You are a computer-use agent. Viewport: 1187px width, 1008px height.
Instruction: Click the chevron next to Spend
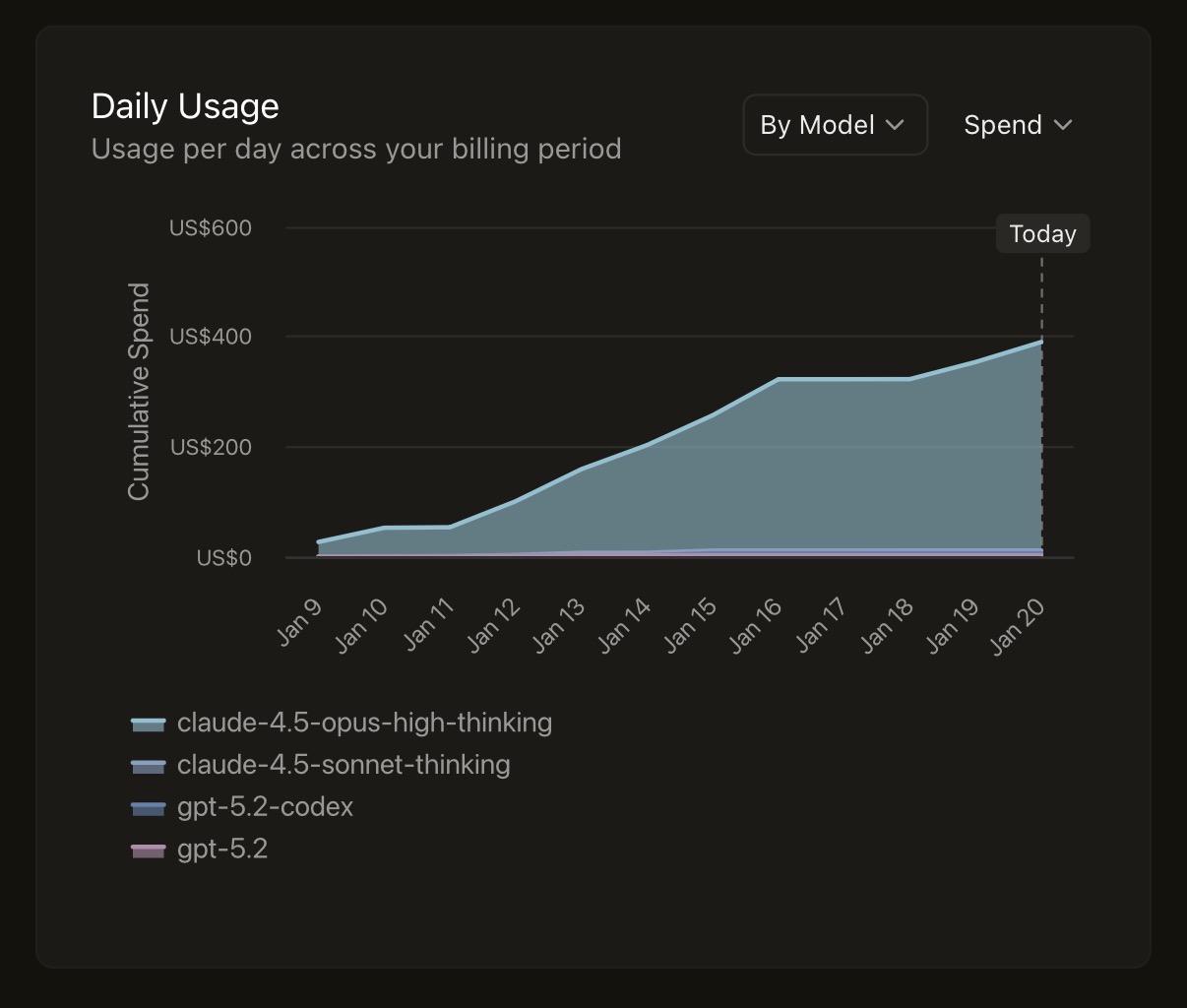[1062, 125]
